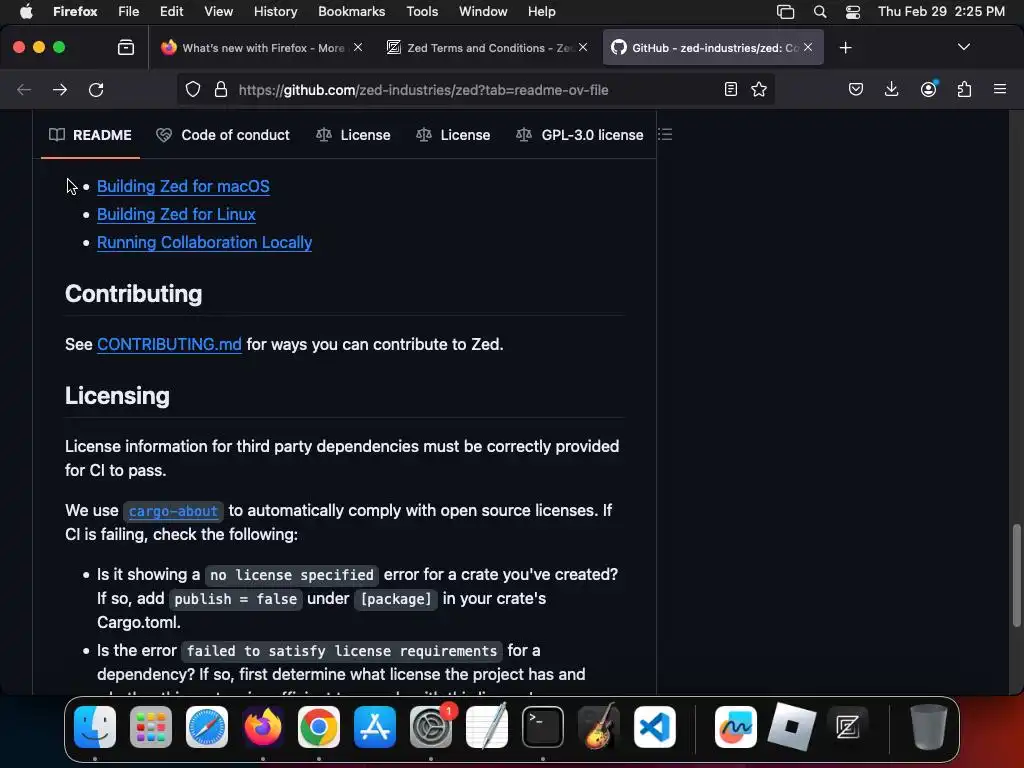This screenshot has height=768, width=1024.
Task: Switch to What's new with Firefox tab
Action: pyautogui.click(x=261, y=48)
